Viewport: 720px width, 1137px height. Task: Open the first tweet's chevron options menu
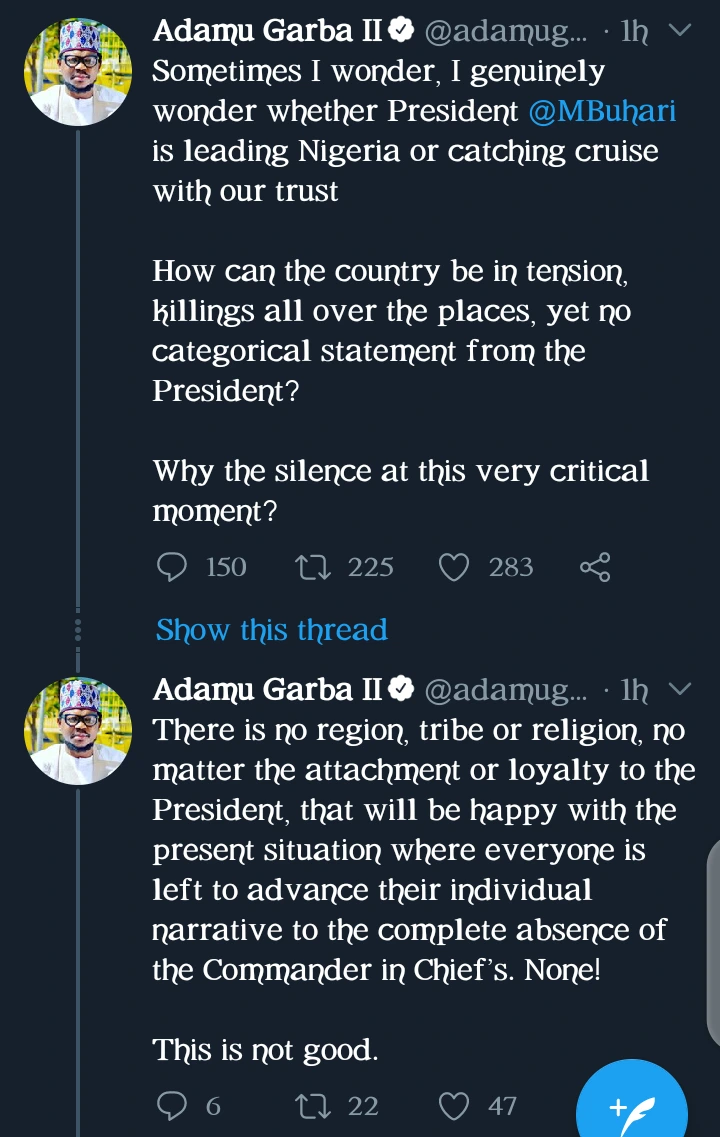tap(679, 30)
